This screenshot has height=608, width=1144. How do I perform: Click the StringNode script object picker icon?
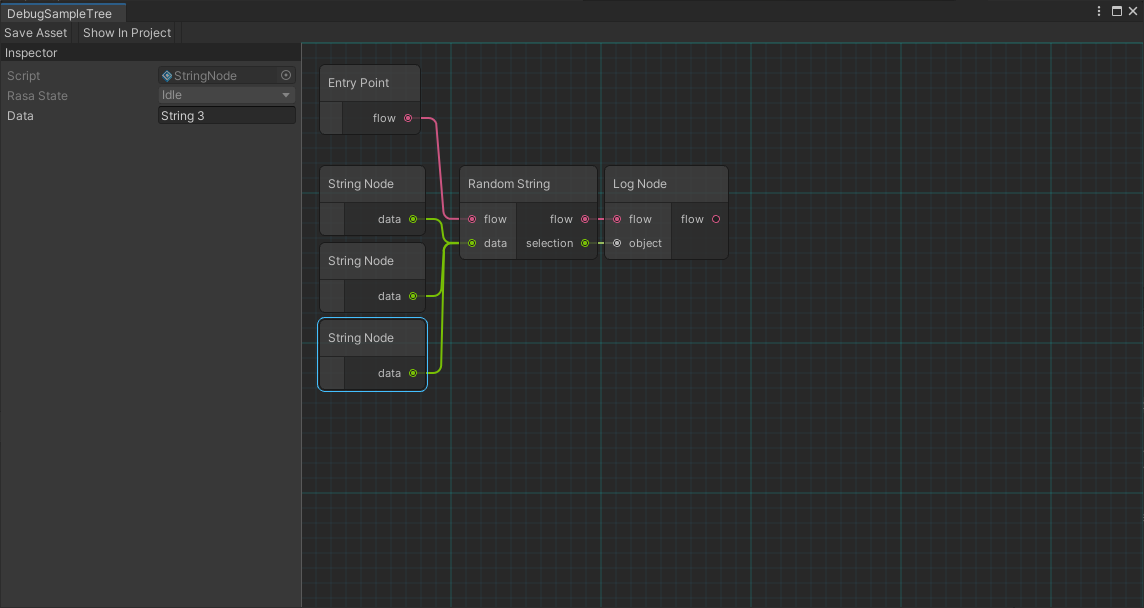[286, 75]
